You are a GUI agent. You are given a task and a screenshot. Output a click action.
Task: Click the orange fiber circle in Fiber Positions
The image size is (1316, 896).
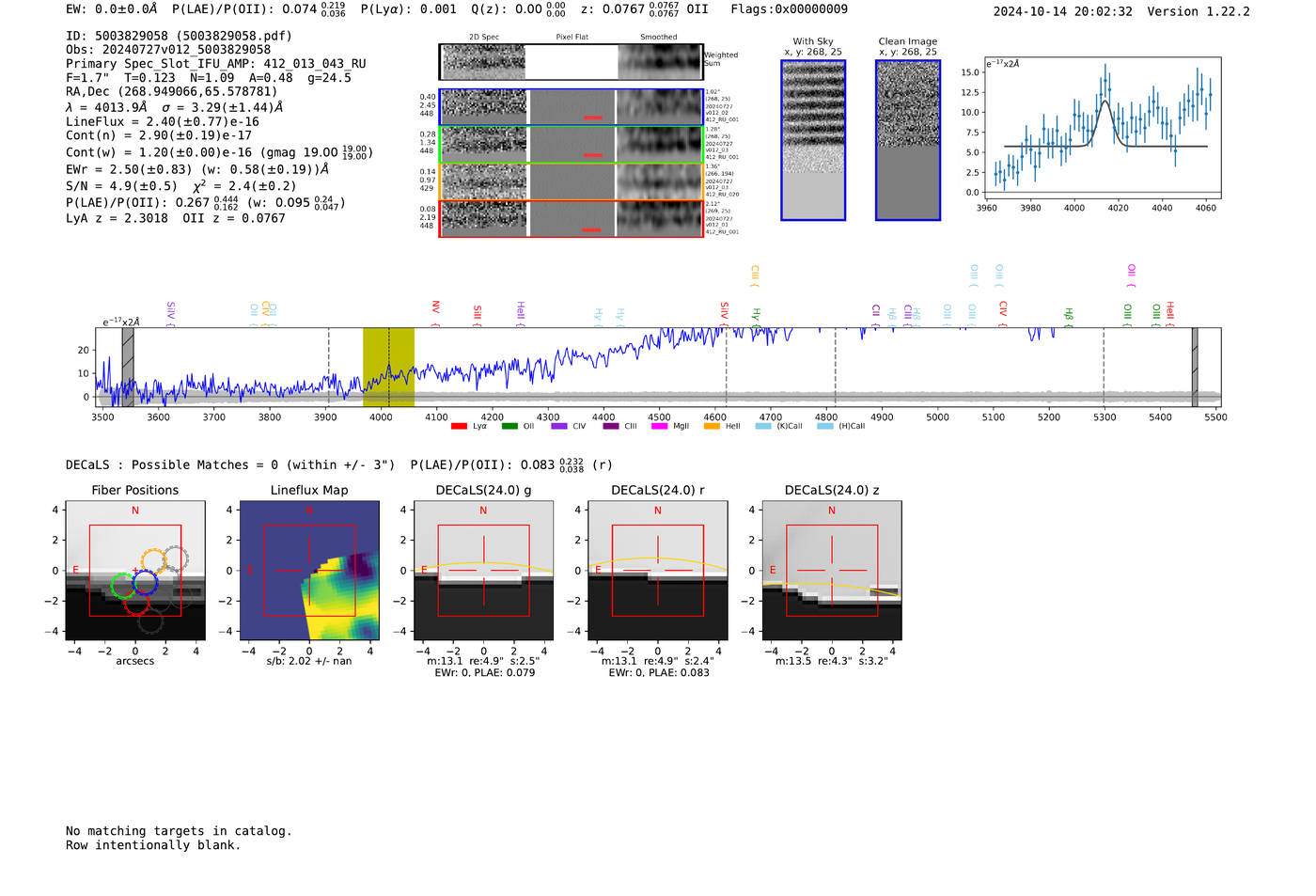154,562
